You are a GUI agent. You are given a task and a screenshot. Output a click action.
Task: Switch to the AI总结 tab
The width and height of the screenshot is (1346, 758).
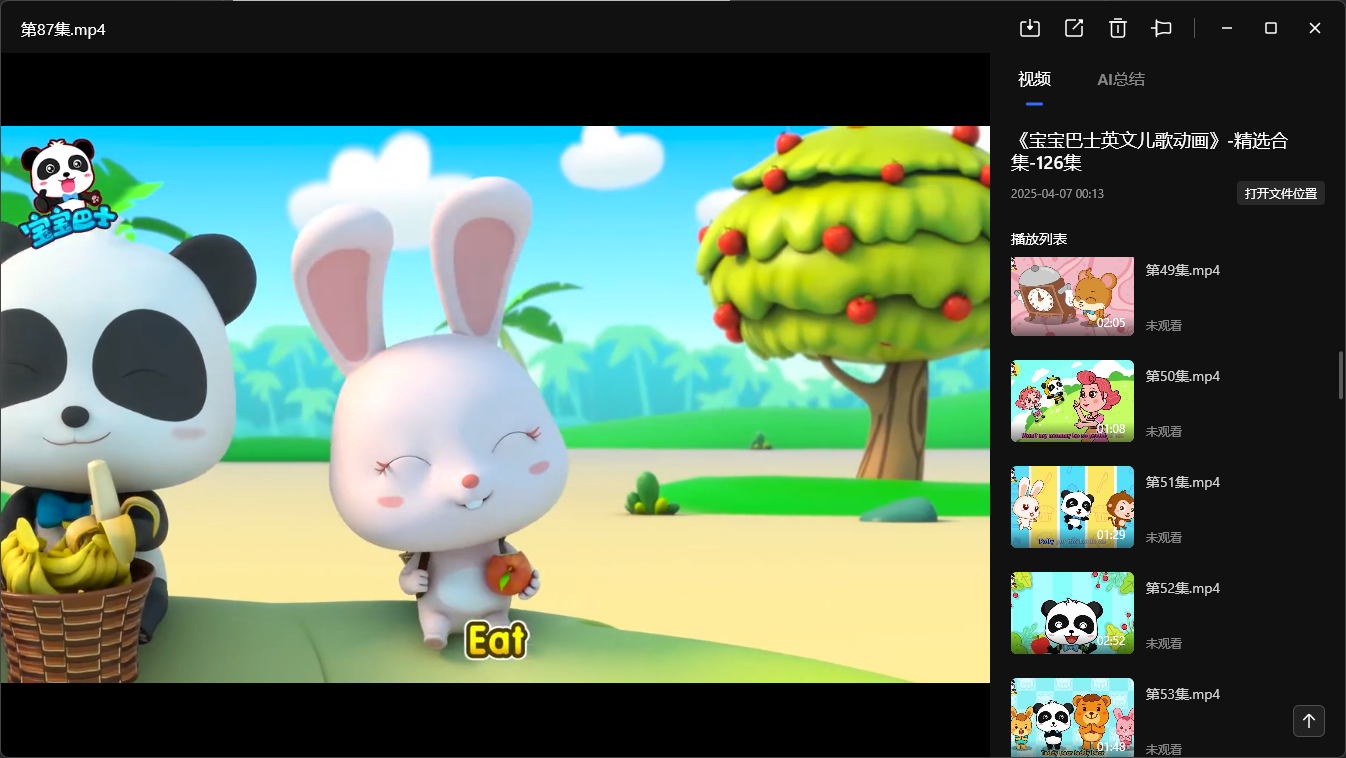pyautogui.click(x=1121, y=79)
